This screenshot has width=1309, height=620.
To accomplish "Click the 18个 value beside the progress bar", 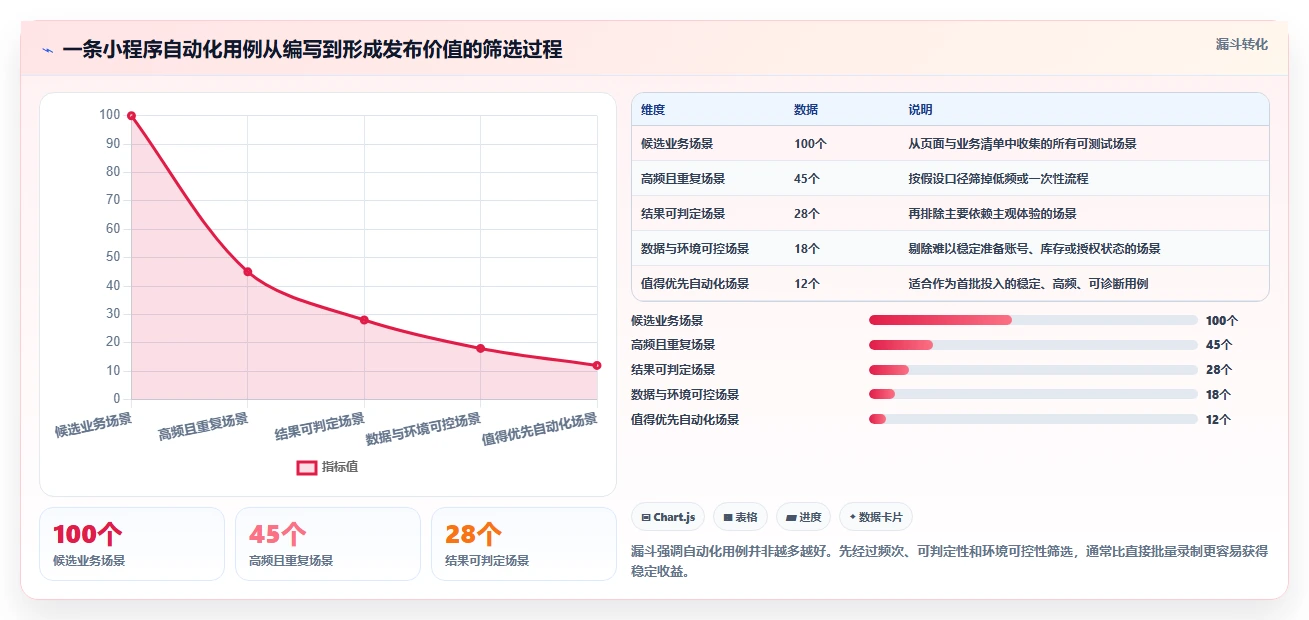I will tap(1219, 395).
